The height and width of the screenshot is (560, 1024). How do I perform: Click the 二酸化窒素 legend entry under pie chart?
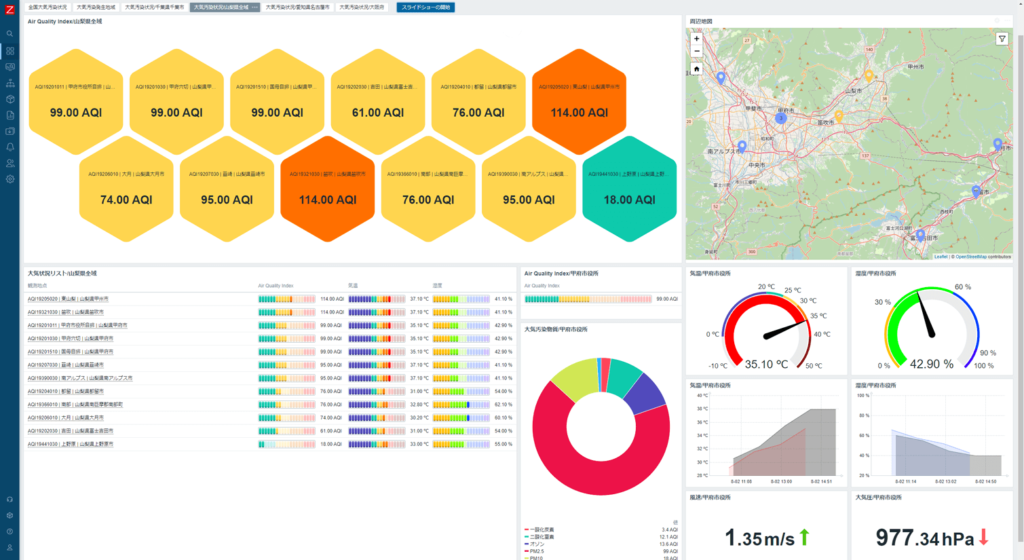[x=538, y=537]
